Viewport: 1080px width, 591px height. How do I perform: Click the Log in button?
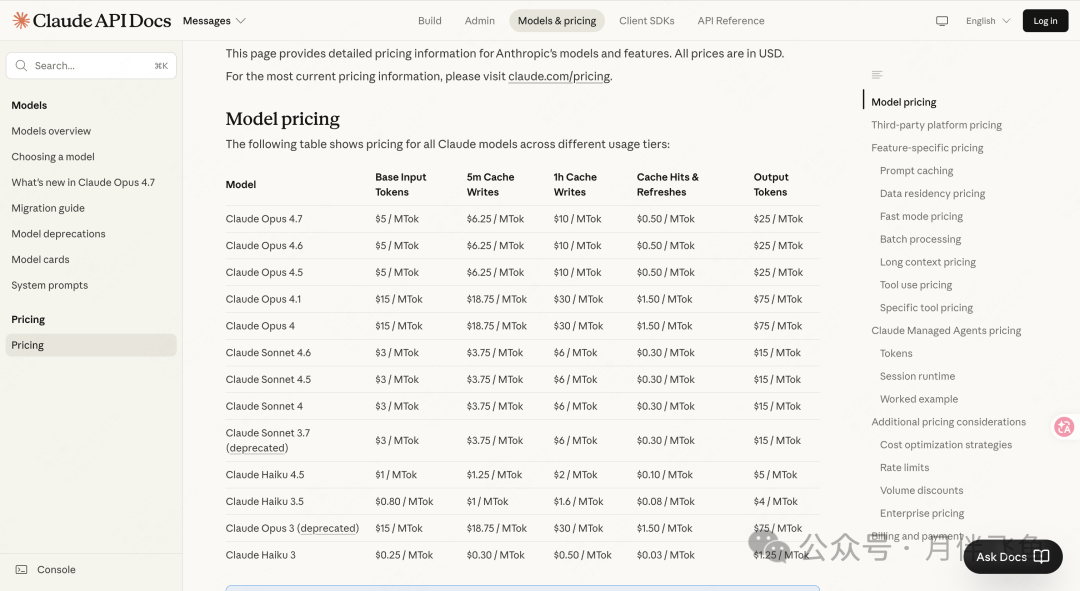[1045, 21]
